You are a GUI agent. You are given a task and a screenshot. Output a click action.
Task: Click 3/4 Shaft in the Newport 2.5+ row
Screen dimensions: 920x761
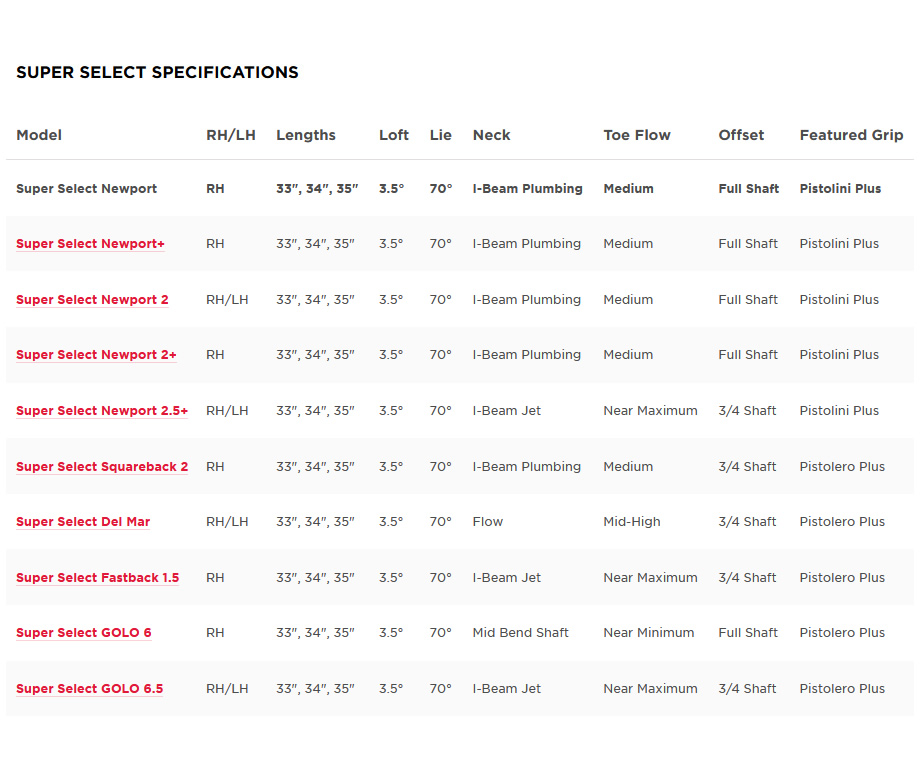point(748,410)
